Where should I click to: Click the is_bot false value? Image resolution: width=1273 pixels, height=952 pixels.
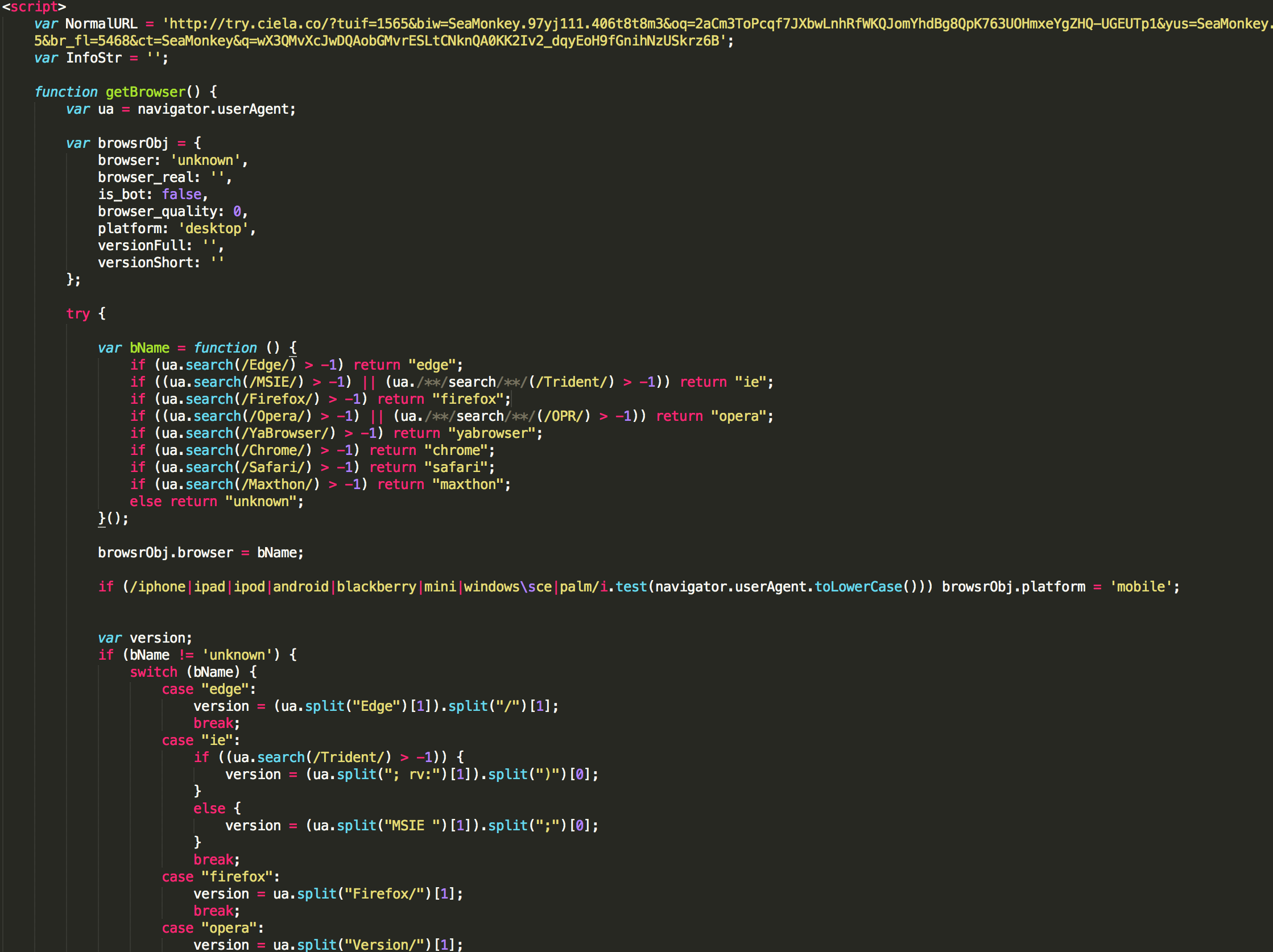point(182,194)
